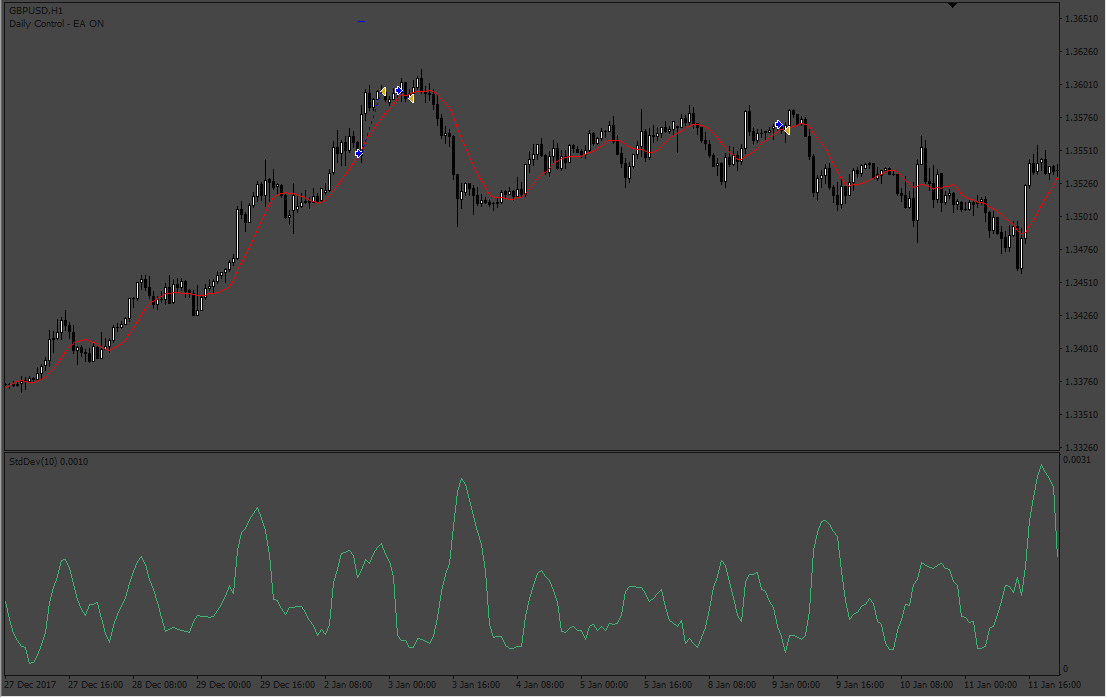Click the 5 Jan 16:00 time label
Screen dimensions: 1107x698
(x=668, y=685)
